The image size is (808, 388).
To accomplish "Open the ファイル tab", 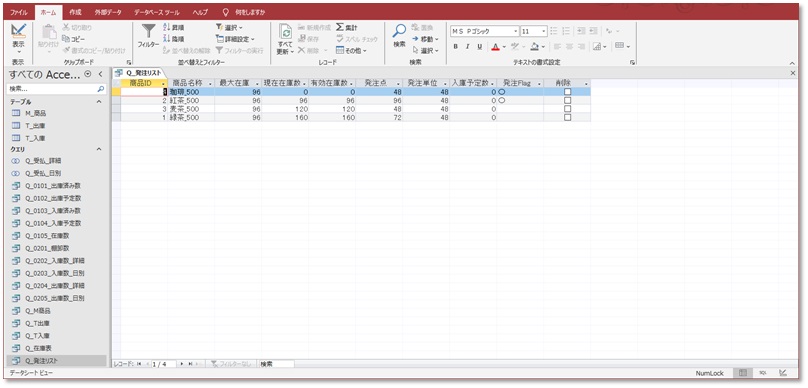I will pyautogui.click(x=19, y=11).
